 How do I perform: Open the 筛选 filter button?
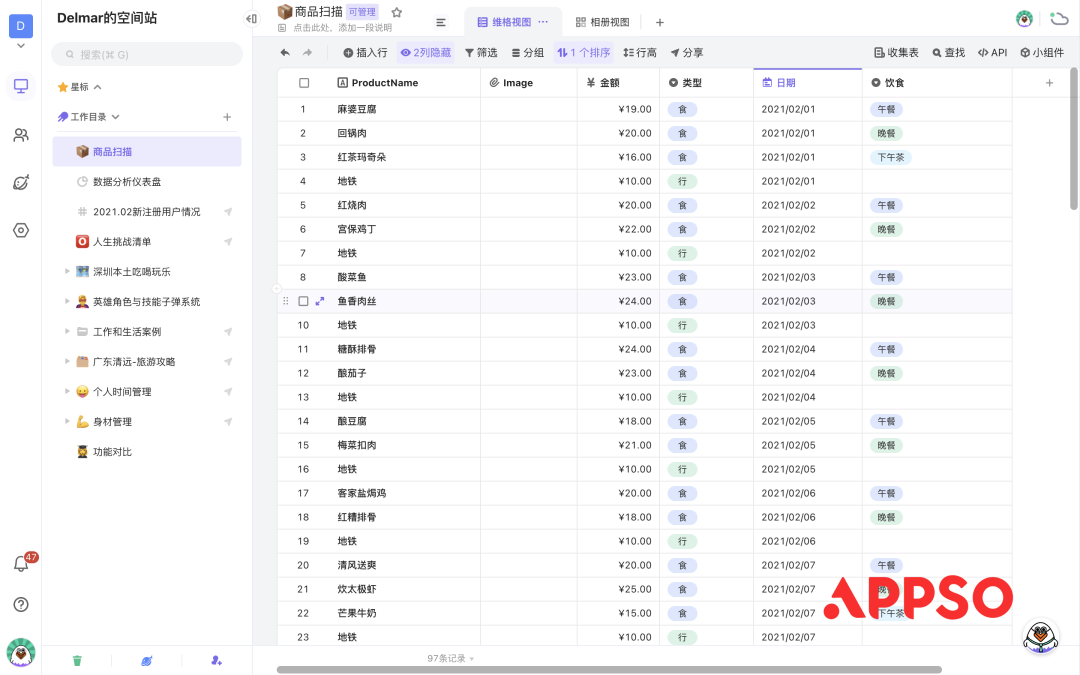481,52
